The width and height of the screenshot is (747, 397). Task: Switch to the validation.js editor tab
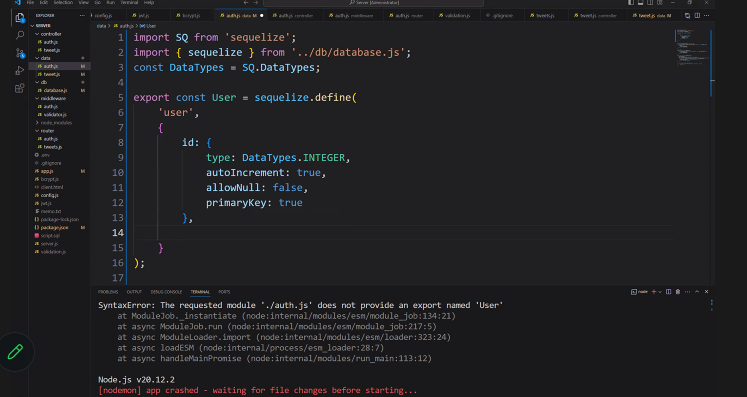pyautogui.click(x=457, y=16)
